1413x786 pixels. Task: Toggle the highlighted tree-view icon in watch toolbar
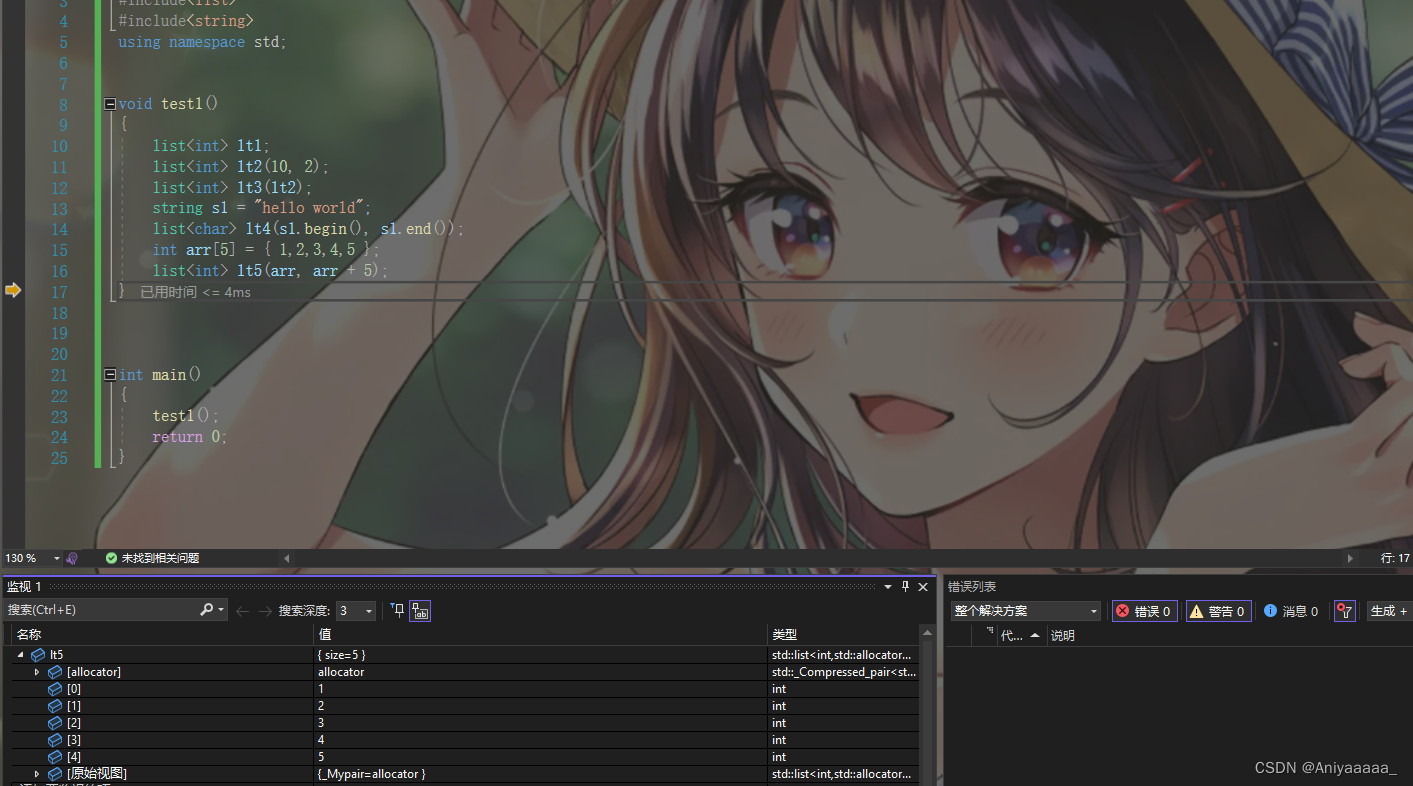click(x=420, y=610)
